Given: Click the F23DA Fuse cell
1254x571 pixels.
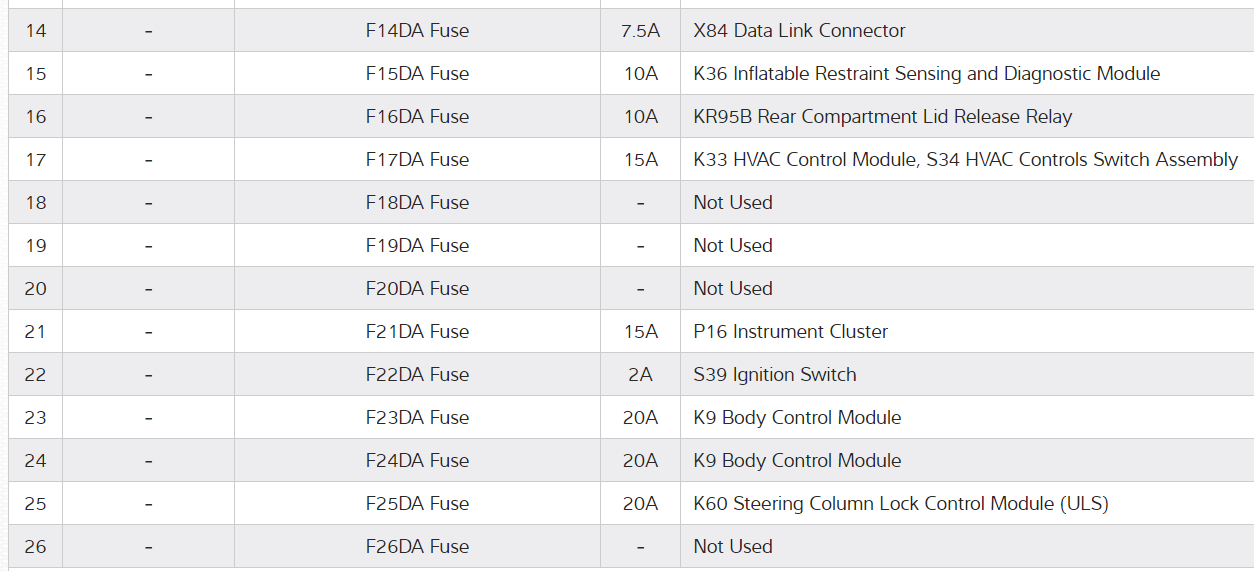Looking at the screenshot, I should (417, 418).
